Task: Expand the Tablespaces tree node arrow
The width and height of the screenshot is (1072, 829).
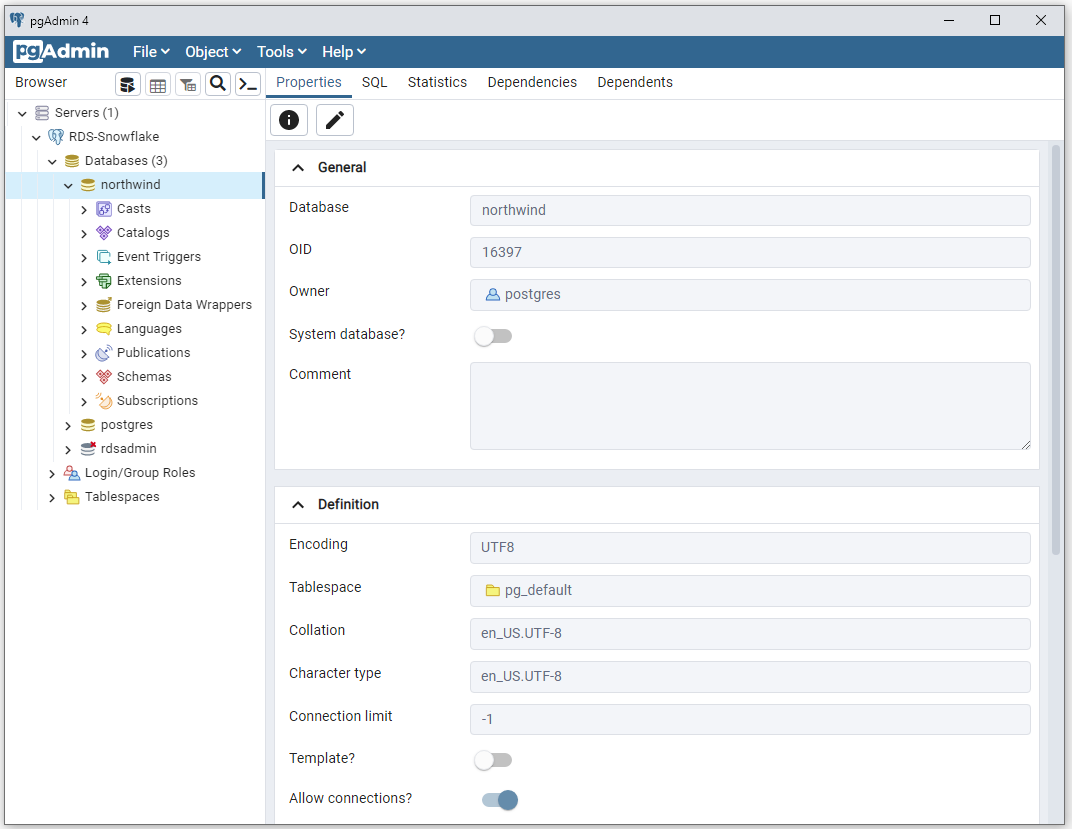Action: click(53, 498)
